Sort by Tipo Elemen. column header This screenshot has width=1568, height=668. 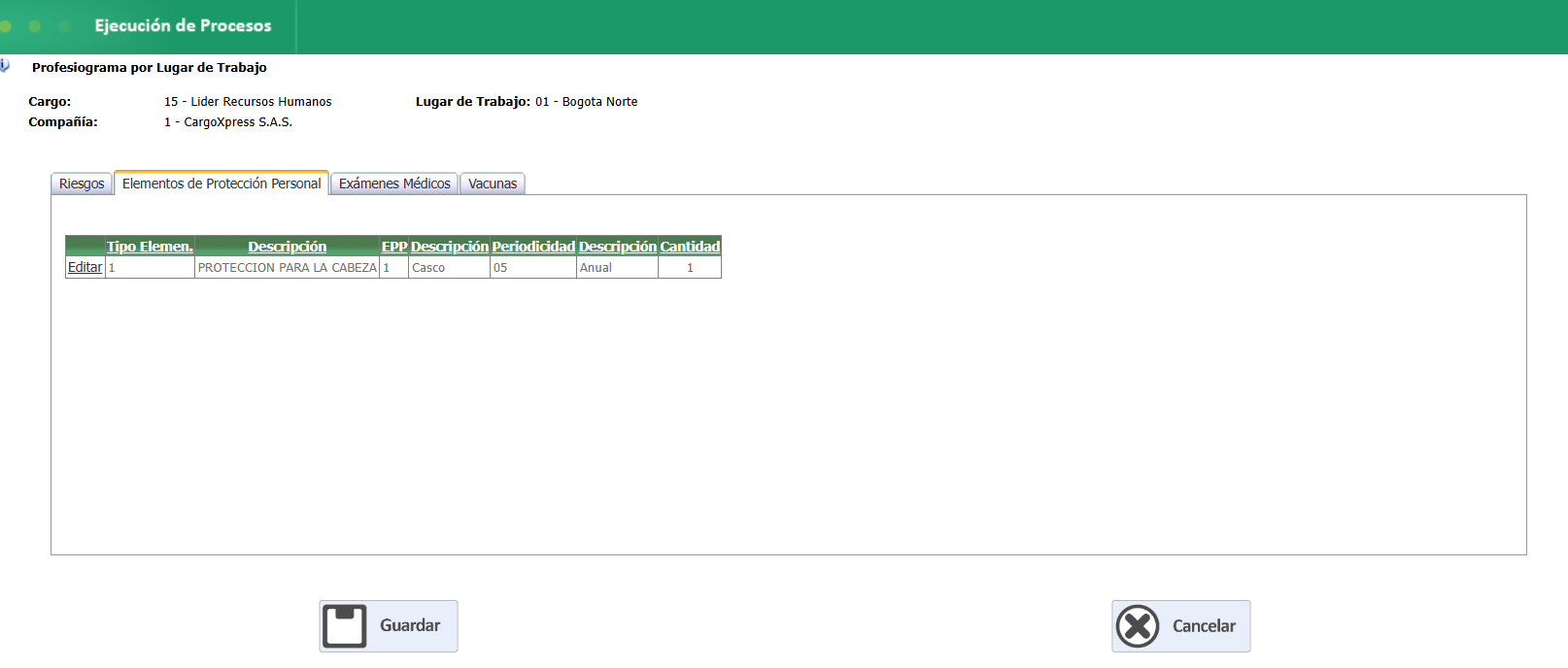coord(150,247)
